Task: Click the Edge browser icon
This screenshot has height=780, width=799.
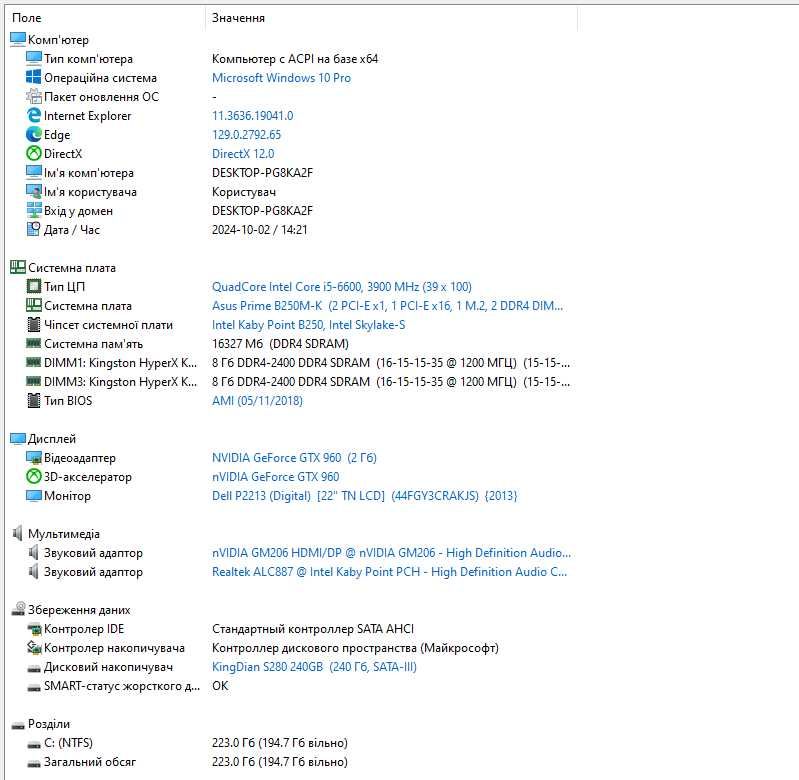Action: [34, 134]
